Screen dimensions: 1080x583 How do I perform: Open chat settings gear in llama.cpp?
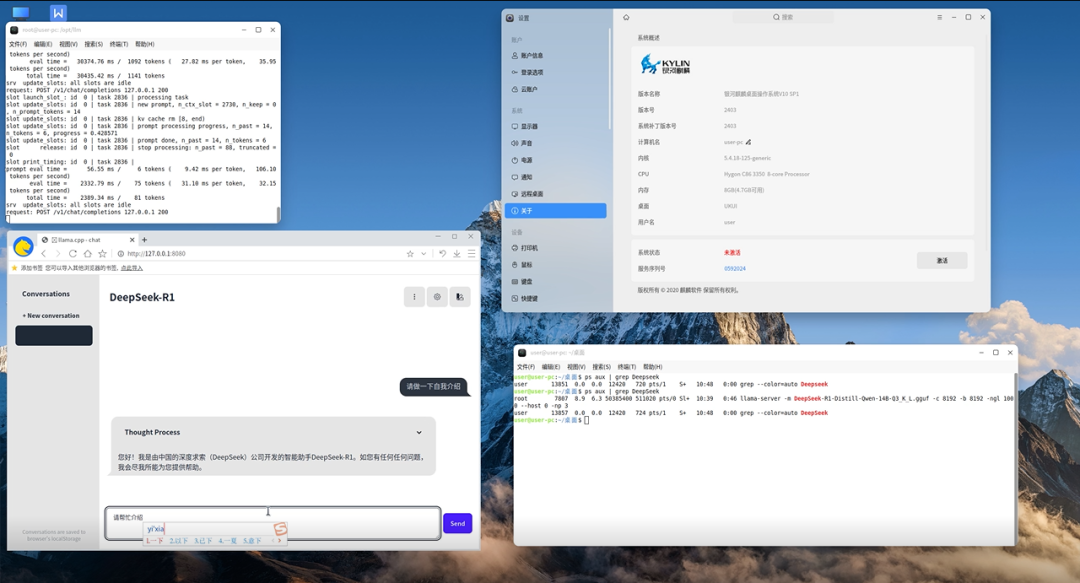point(437,297)
